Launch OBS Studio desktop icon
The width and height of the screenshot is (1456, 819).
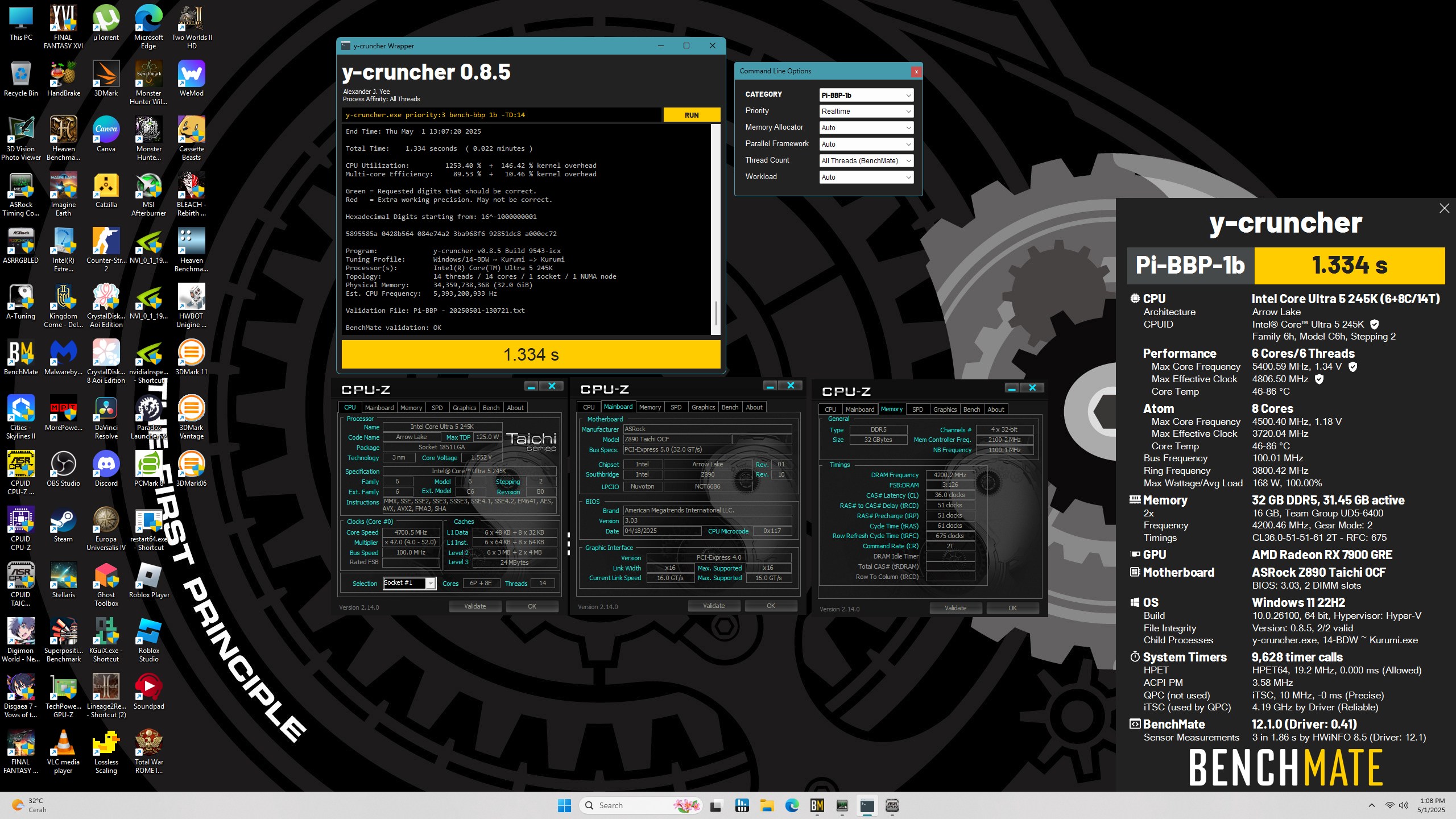pyautogui.click(x=64, y=469)
